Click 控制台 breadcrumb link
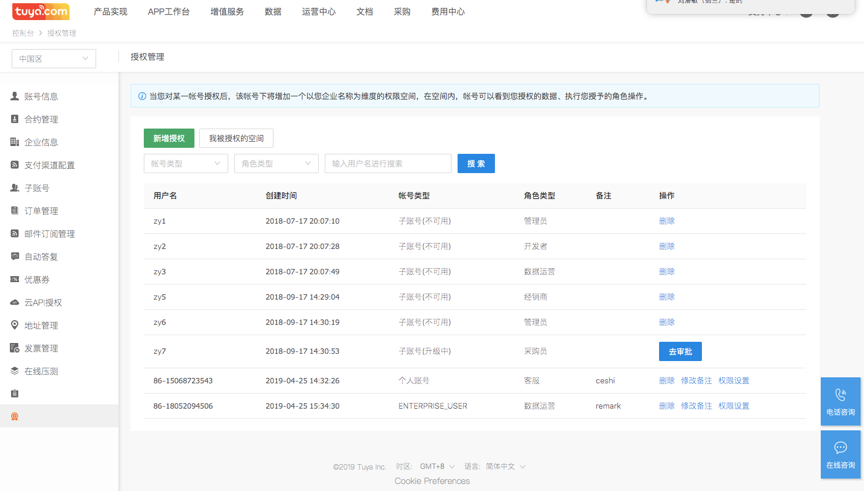Viewport: 864px width, 491px height. pos(23,33)
